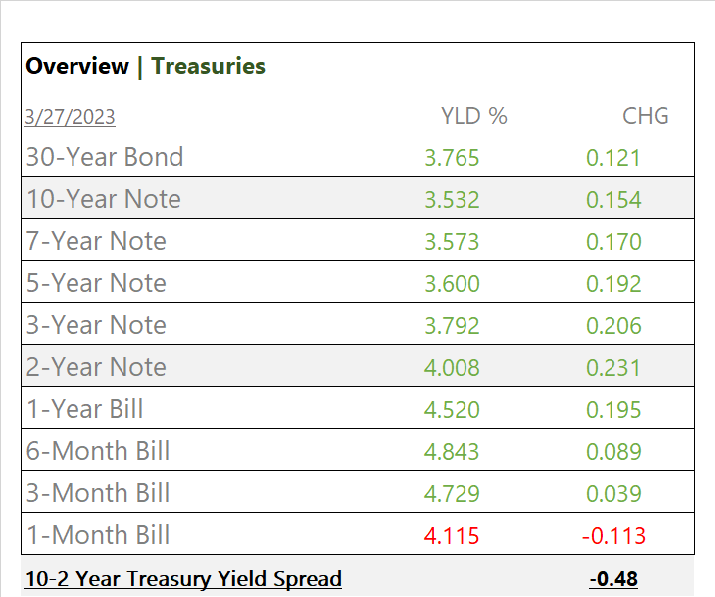This screenshot has height=597, width=715.
Task: Select the 3/27/2023 date cell
Action: tap(70, 117)
